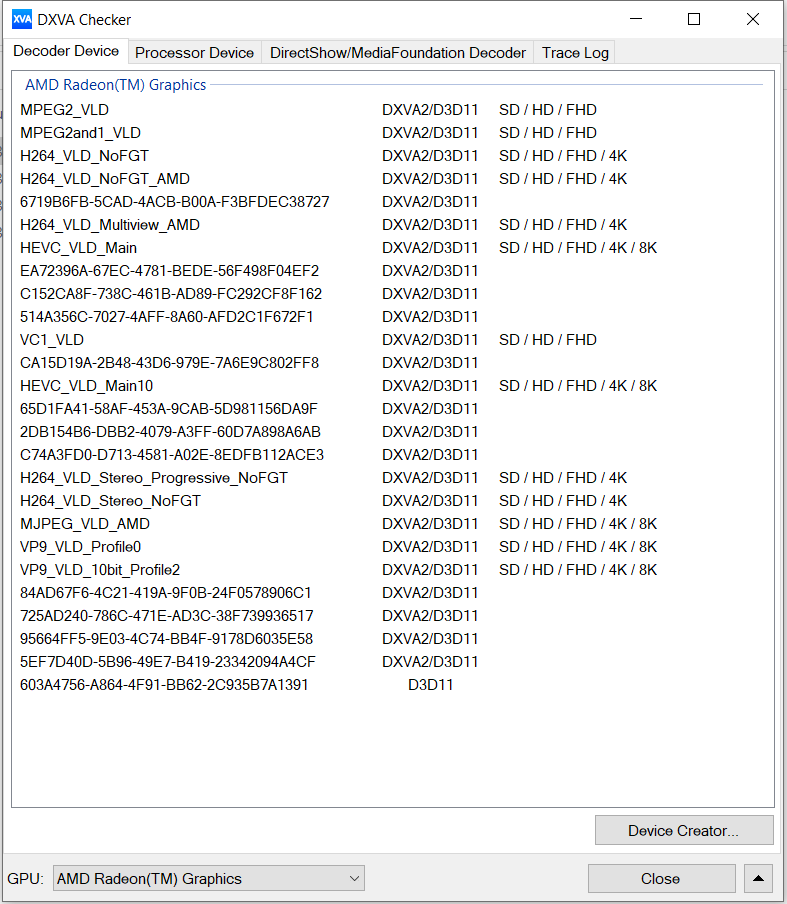Switch to the Trace Log tab
The width and height of the screenshot is (787, 904).
coord(575,53)
